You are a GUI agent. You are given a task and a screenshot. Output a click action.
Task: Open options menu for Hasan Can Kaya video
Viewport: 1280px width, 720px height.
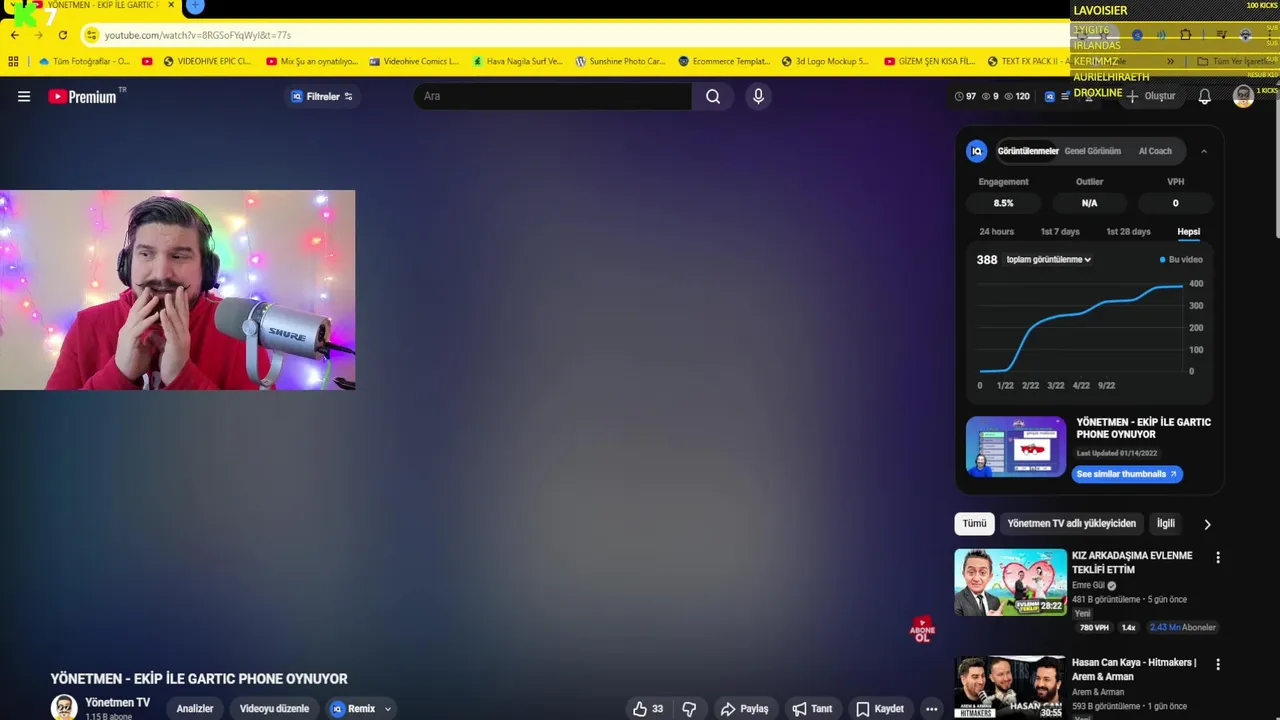coord(1217,664)
